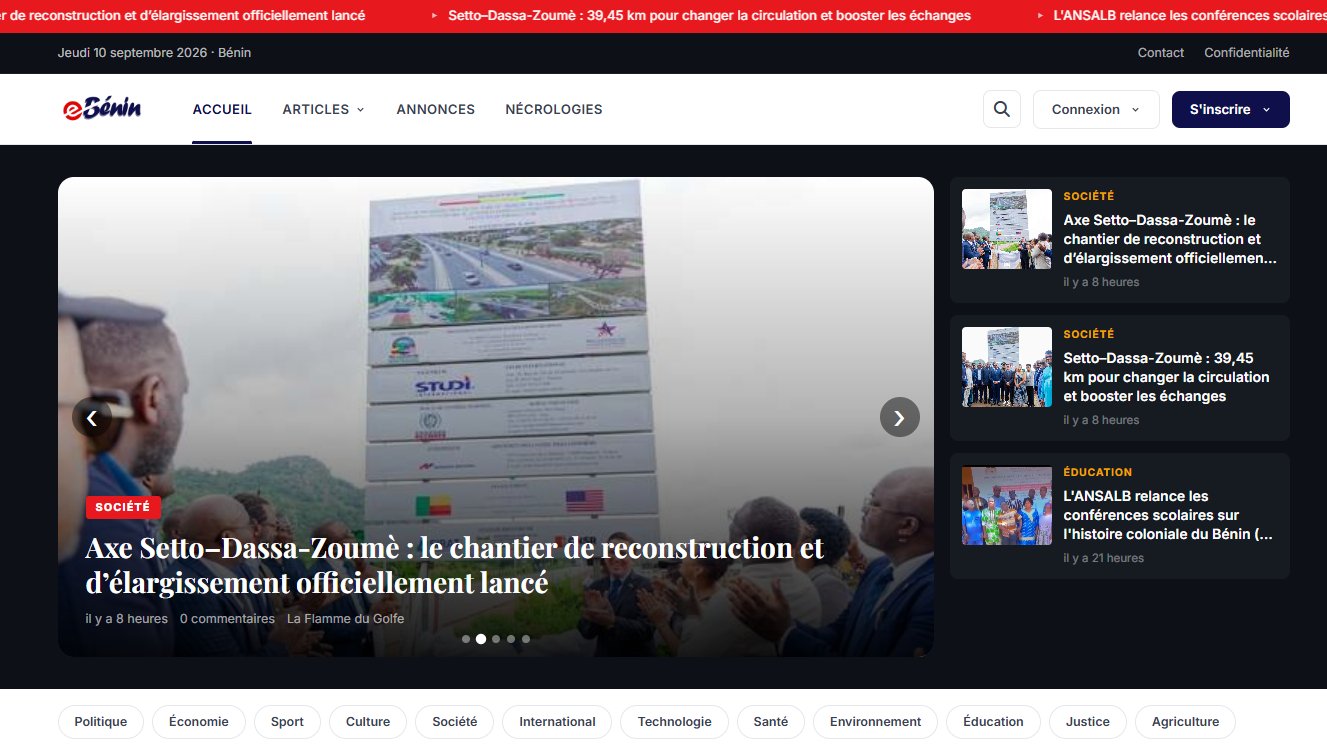Filter by International category chip
The image size is (1327, 746).
tap(558, 722)
